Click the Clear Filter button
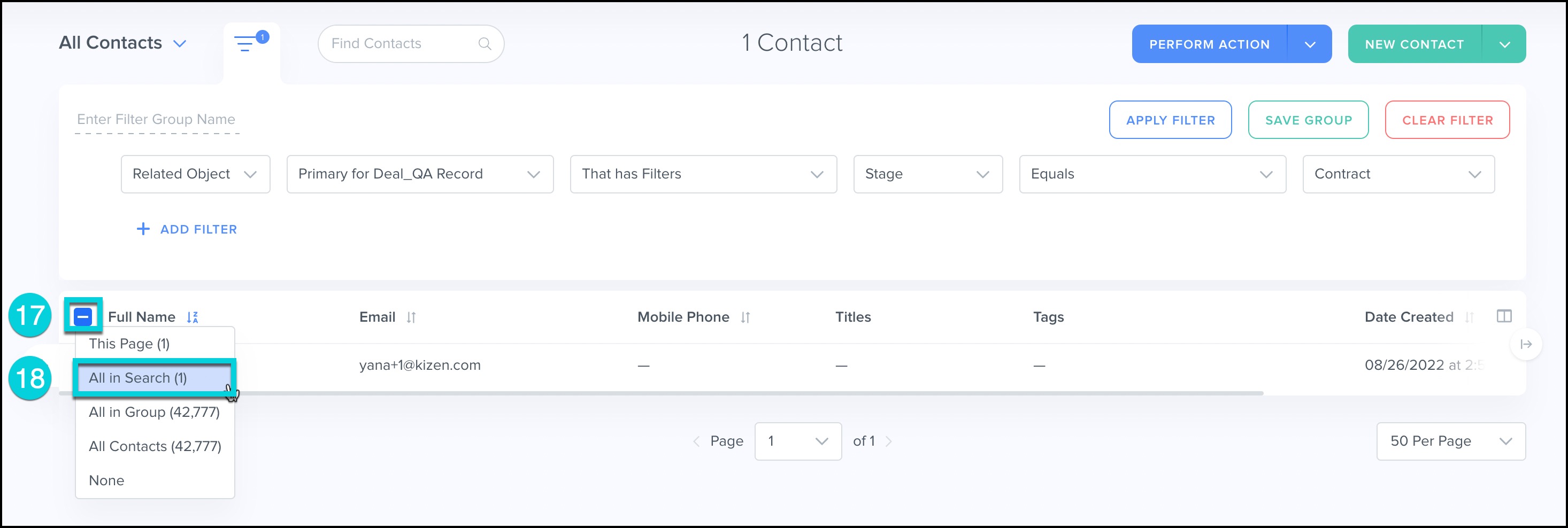Image resolution: width=1568 pixels, height=528 pixels. click(1447, 120)
